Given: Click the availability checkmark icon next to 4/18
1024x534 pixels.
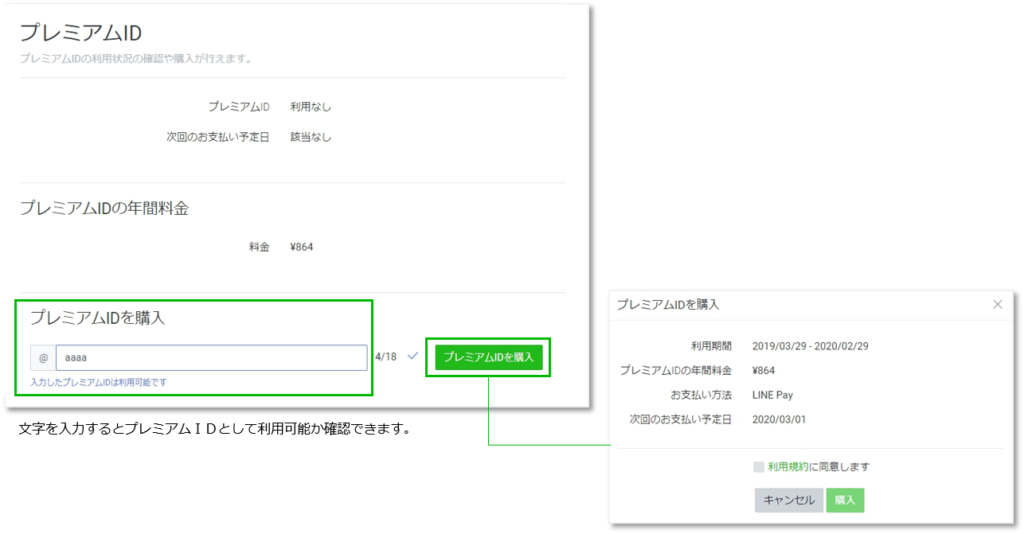Looking at the screenshot, I should point(412,356).
